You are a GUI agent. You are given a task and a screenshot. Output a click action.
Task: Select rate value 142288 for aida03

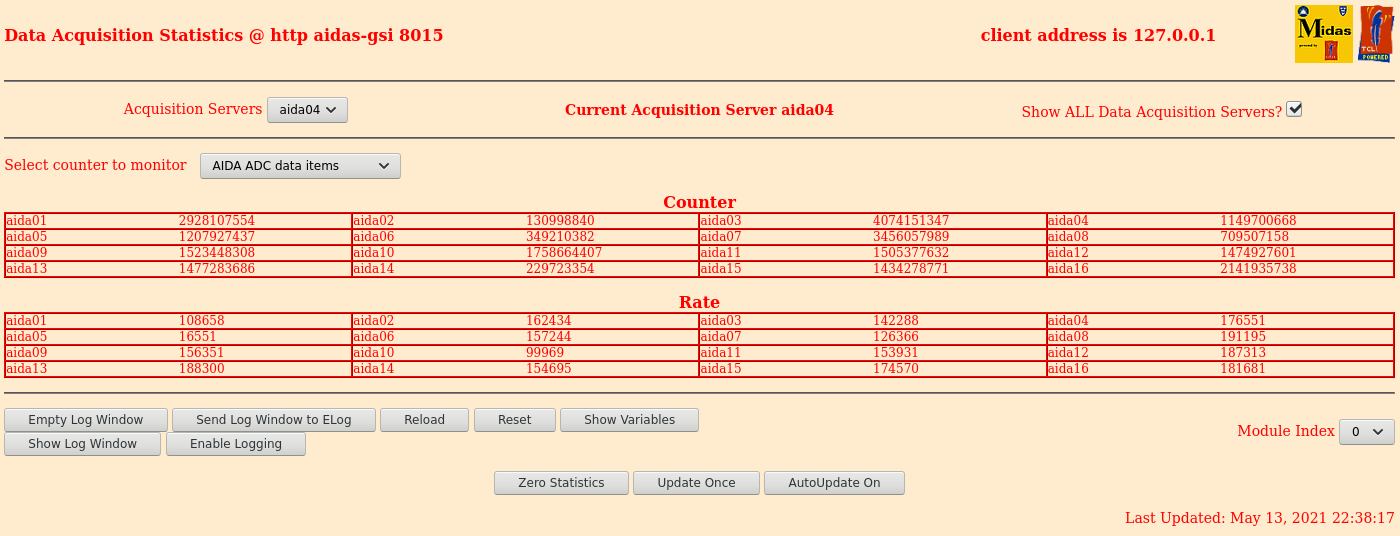pos(896,321)
